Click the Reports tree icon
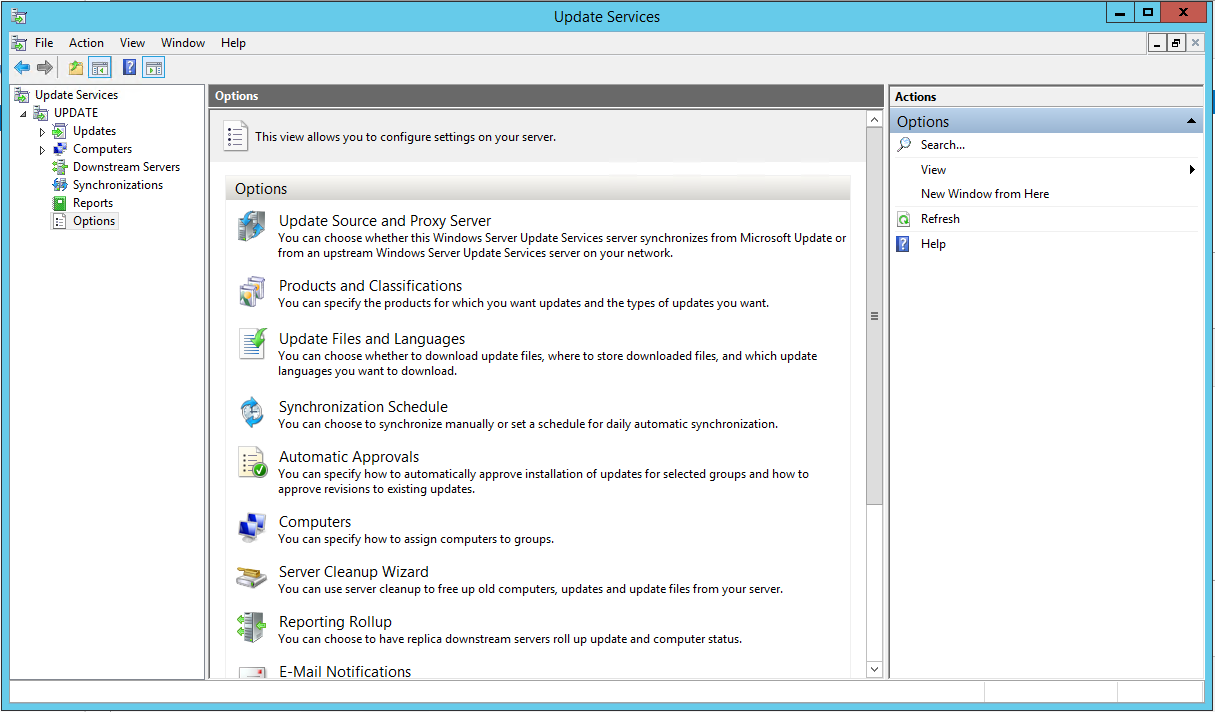 pos(60,203)
